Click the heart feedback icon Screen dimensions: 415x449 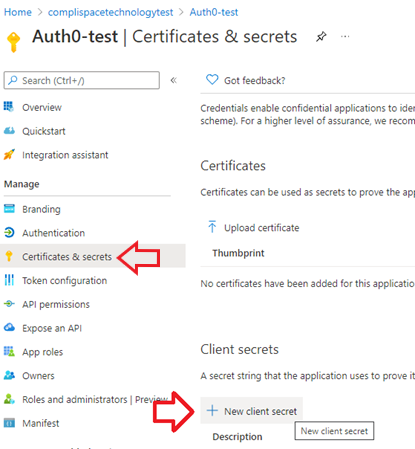tap(212, 80)
